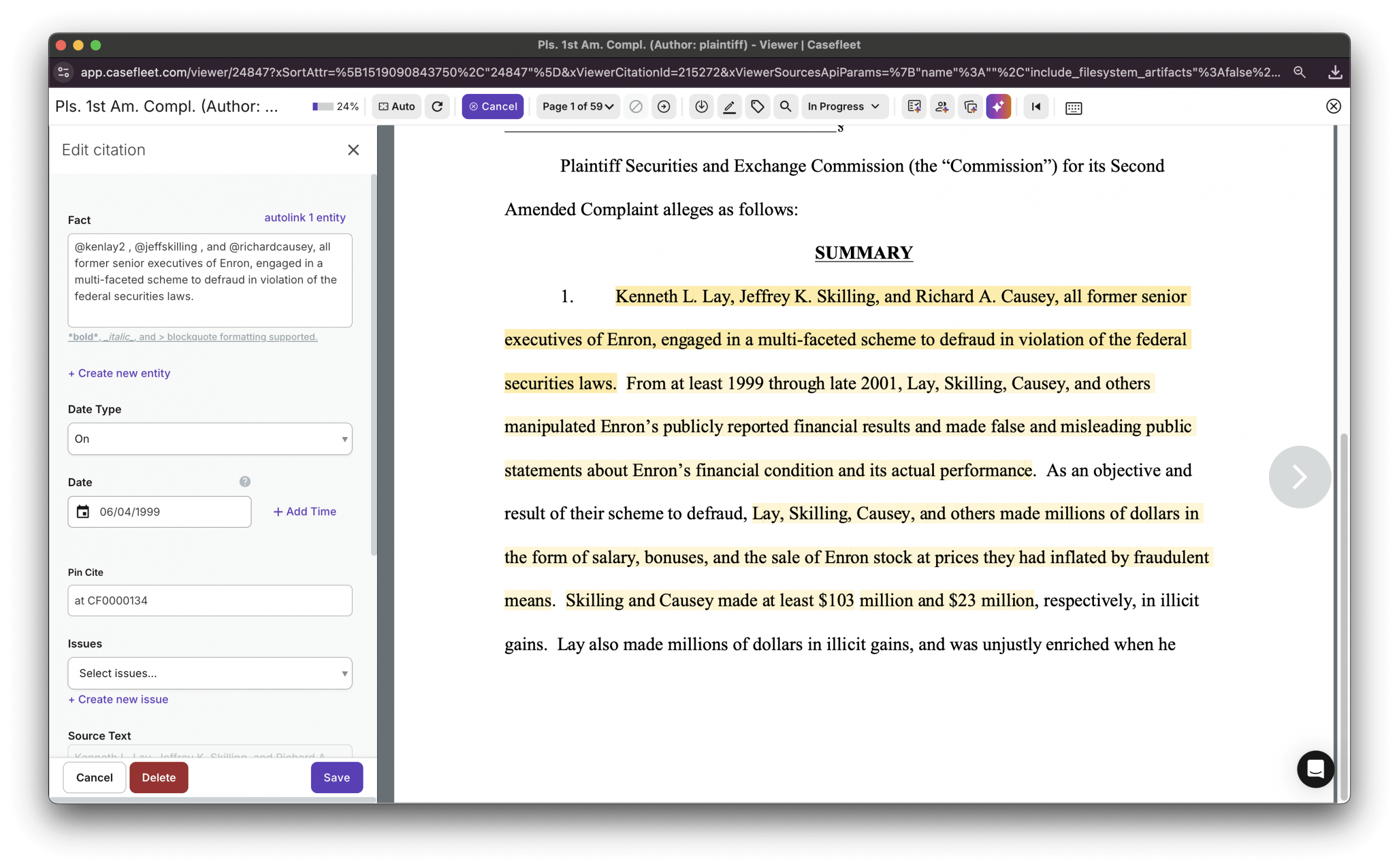The width and height of the screenshot is (1399, 868).
Task: Open the chat support bubble icon
Action: pyautogui.click(x=1315, y=769)
